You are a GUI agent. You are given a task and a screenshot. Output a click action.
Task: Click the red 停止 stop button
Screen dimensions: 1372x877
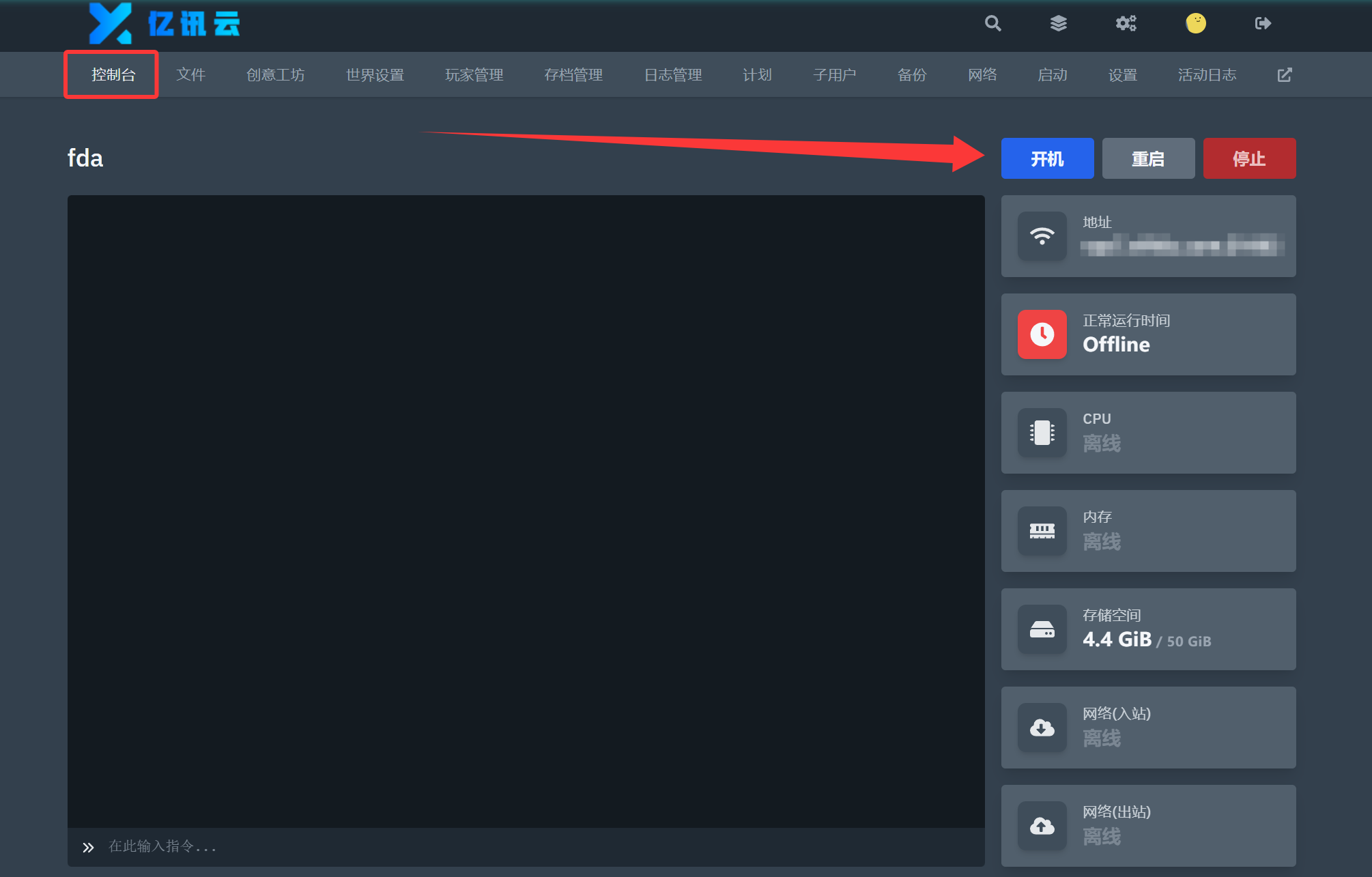pos(1249,158)
